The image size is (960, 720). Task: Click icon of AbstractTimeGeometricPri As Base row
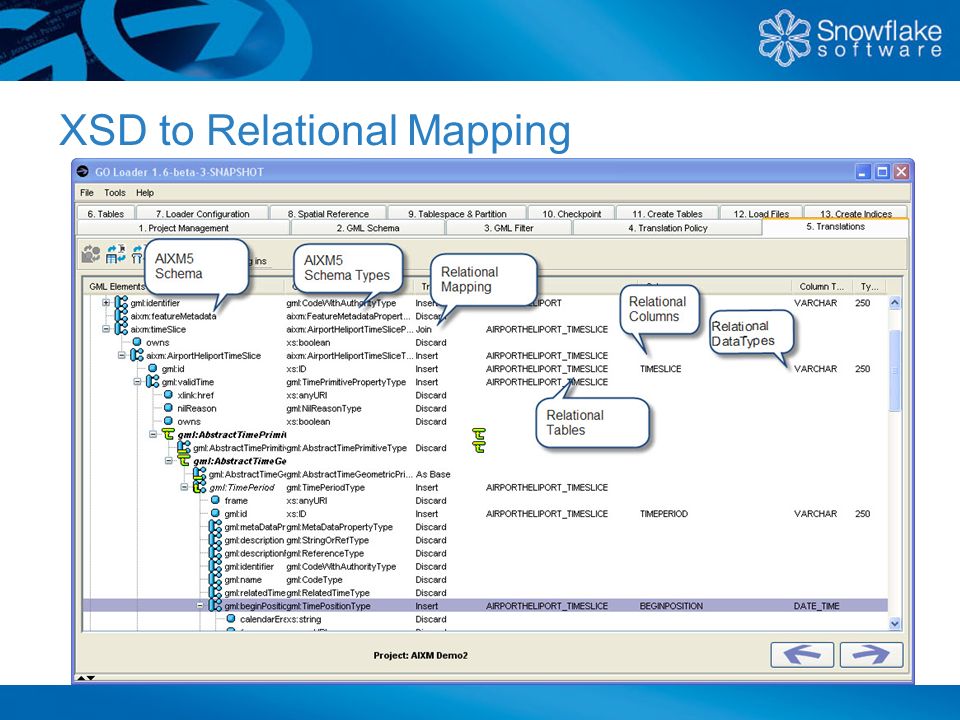[200, 474]
